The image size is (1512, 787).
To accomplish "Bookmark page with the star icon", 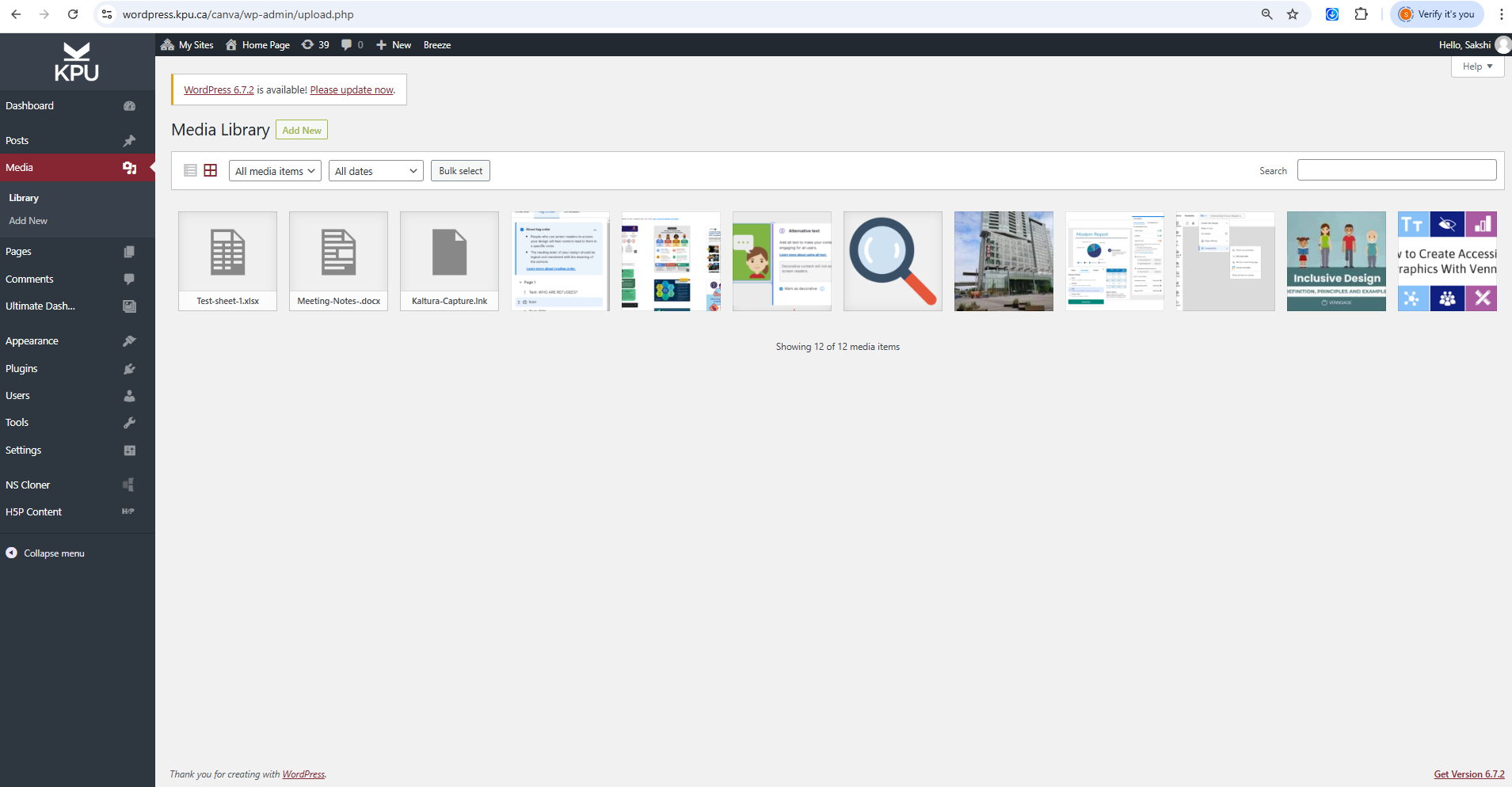I will click(x=1293, y=14).
